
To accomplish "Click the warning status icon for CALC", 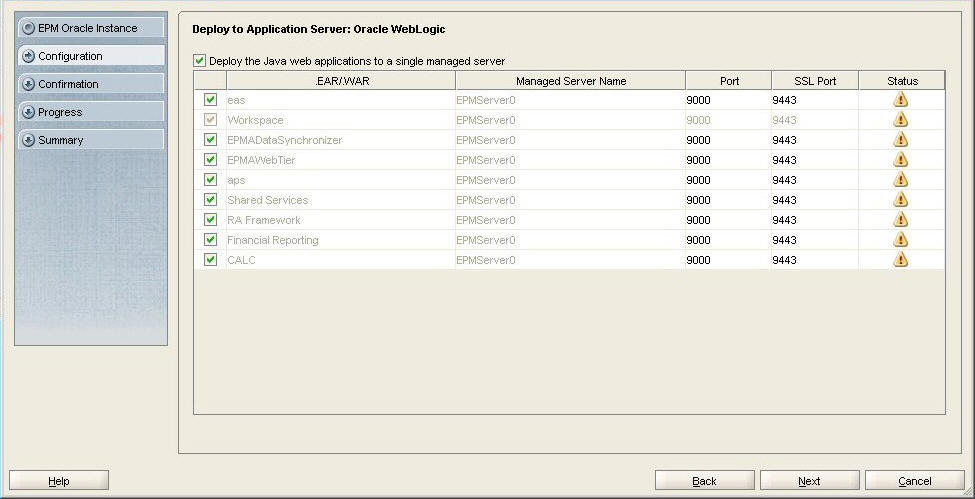I will (900, 259).
